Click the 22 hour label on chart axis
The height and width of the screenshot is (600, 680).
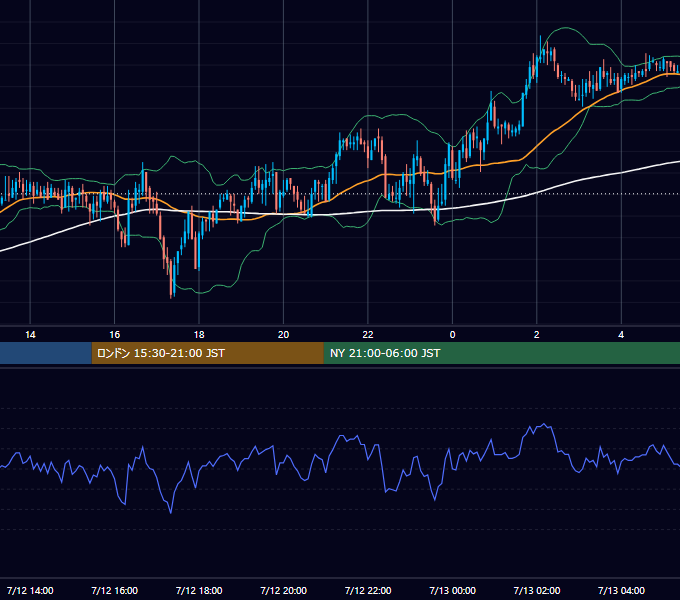click(368, 335)
